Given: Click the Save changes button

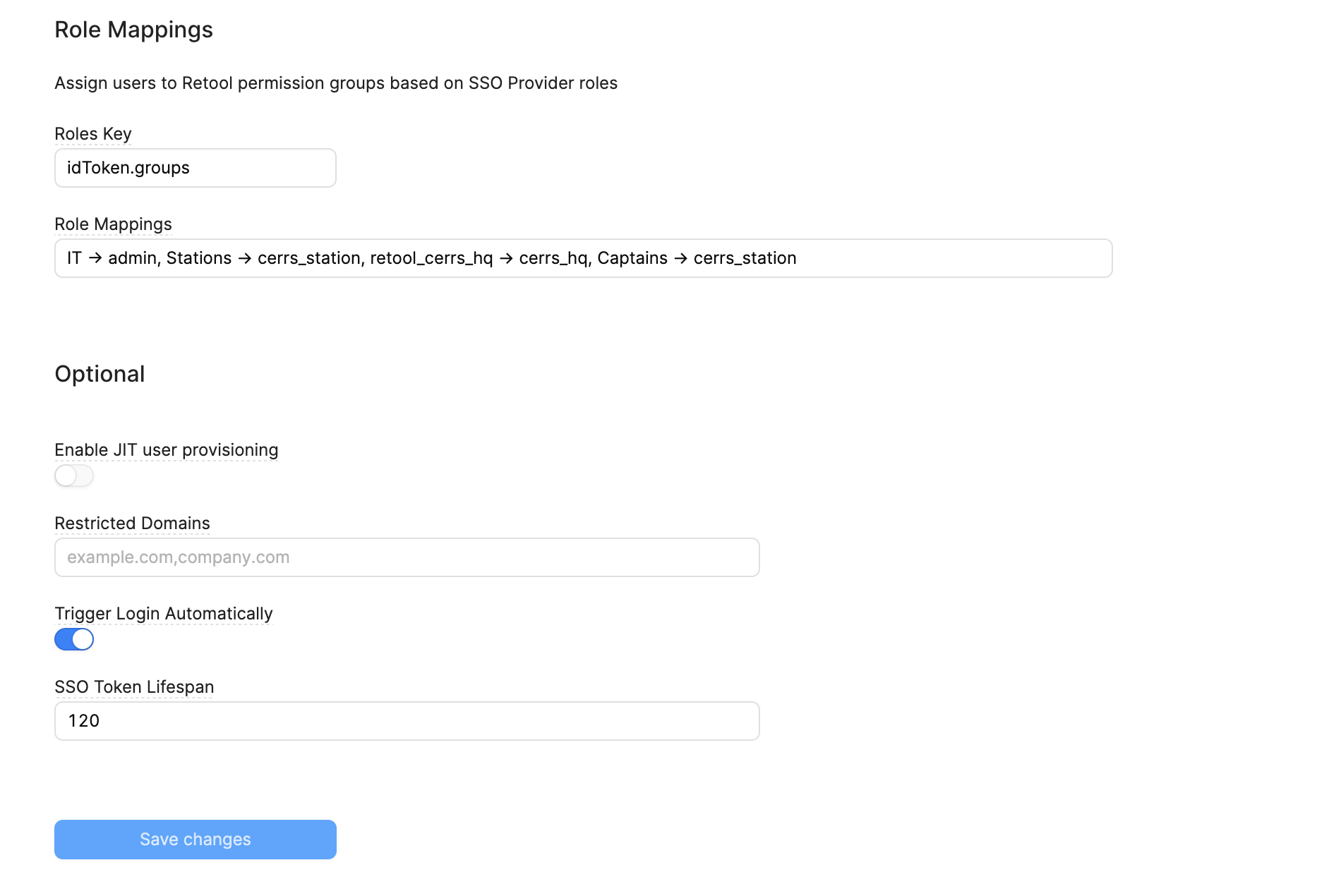Looking at the screenshot, I should point(196,840).
